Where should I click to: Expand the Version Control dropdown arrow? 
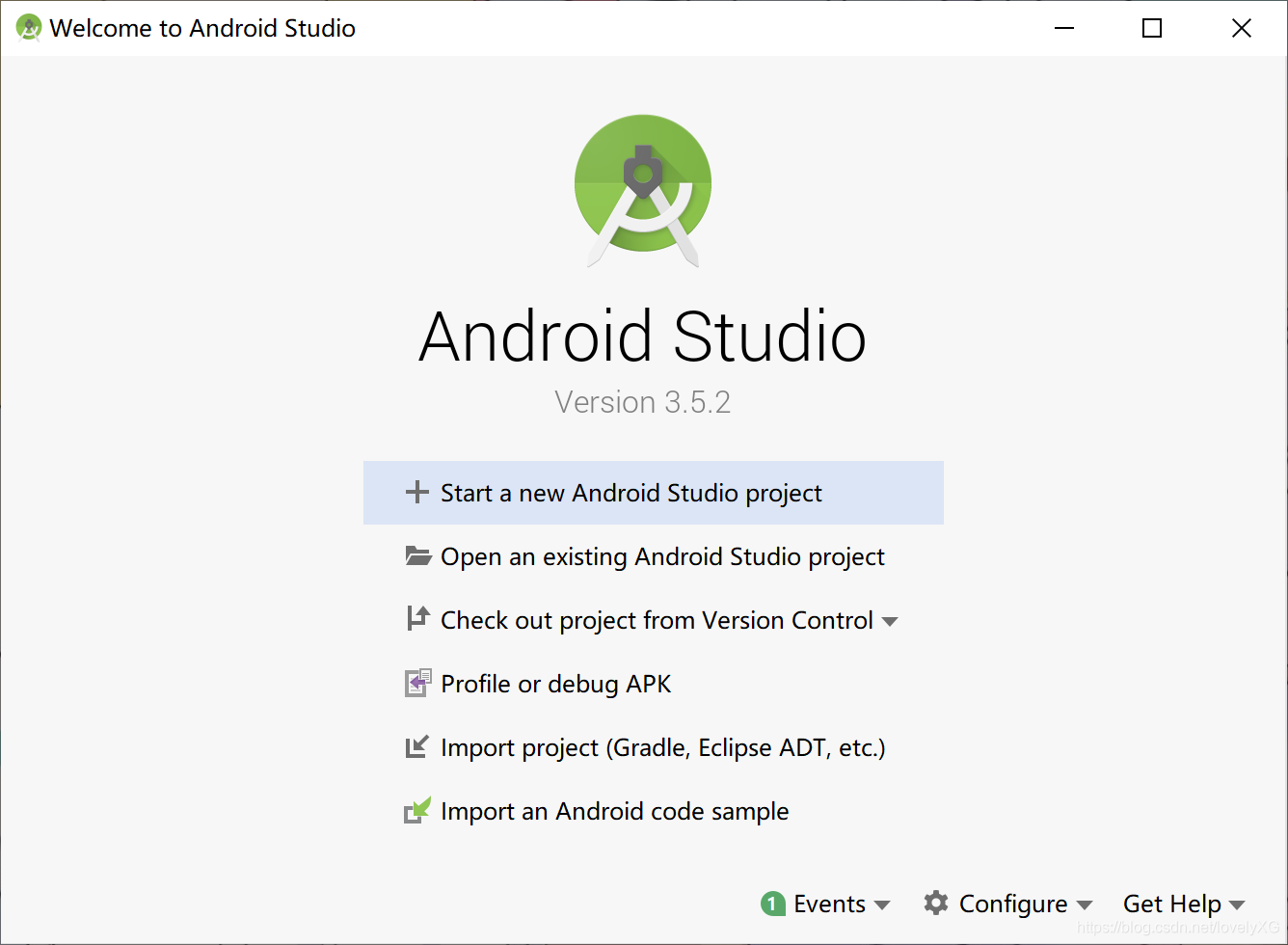890,622
